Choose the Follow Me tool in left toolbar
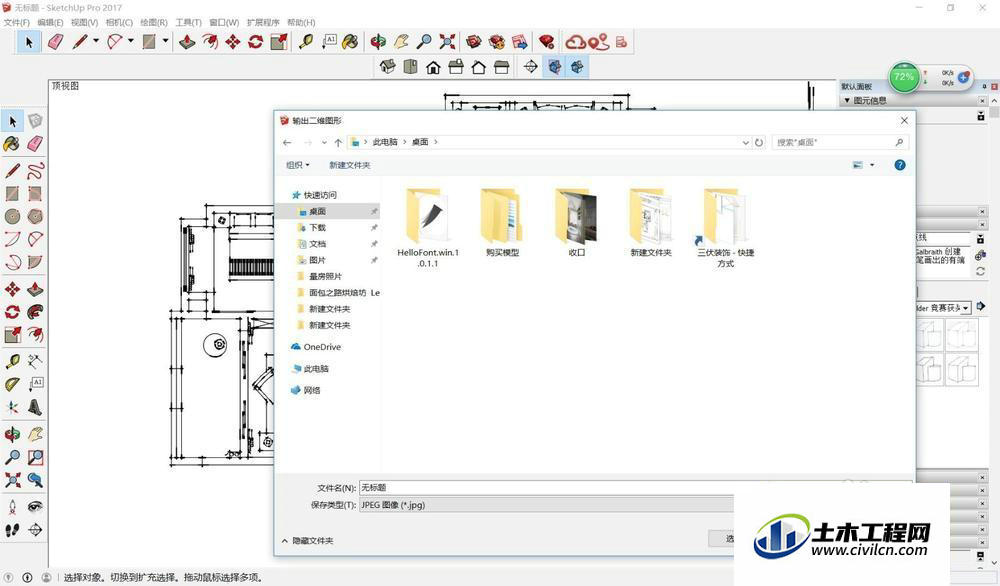 click(x=36, y=312)
